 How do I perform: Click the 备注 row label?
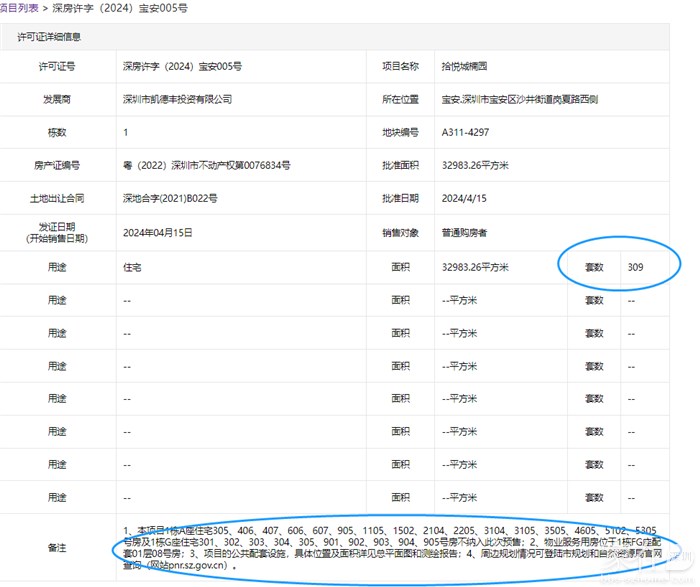click(57, 547)
